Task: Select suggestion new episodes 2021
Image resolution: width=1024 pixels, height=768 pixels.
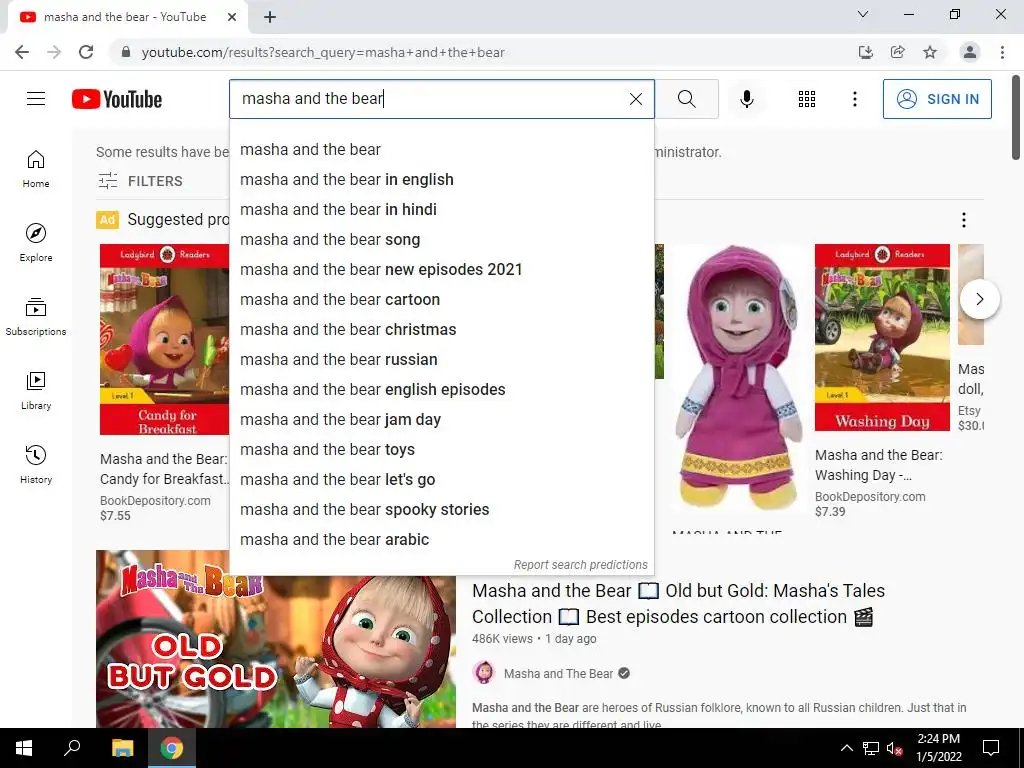Action: click(441, 270)
